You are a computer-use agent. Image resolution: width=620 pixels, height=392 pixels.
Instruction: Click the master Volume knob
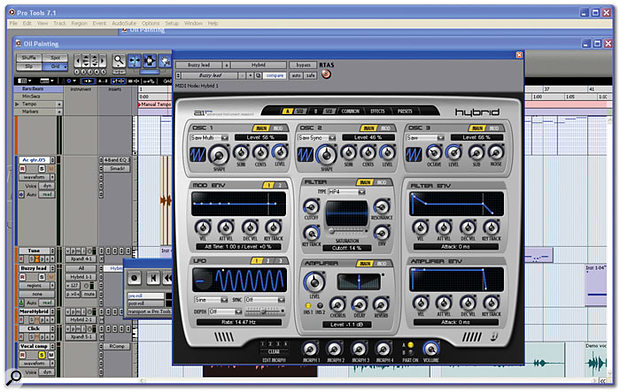(431, 349)
